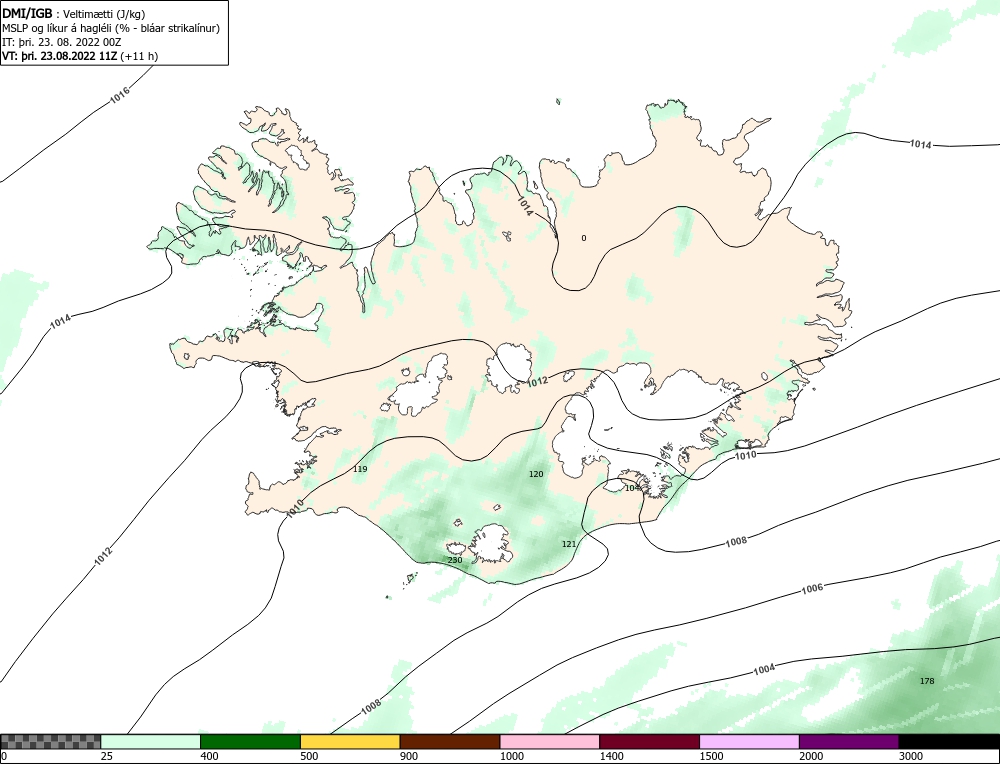Screen dimensions: 1000x764
Task: Click the color scale tick label 900
Action: [x=409, y=756]
